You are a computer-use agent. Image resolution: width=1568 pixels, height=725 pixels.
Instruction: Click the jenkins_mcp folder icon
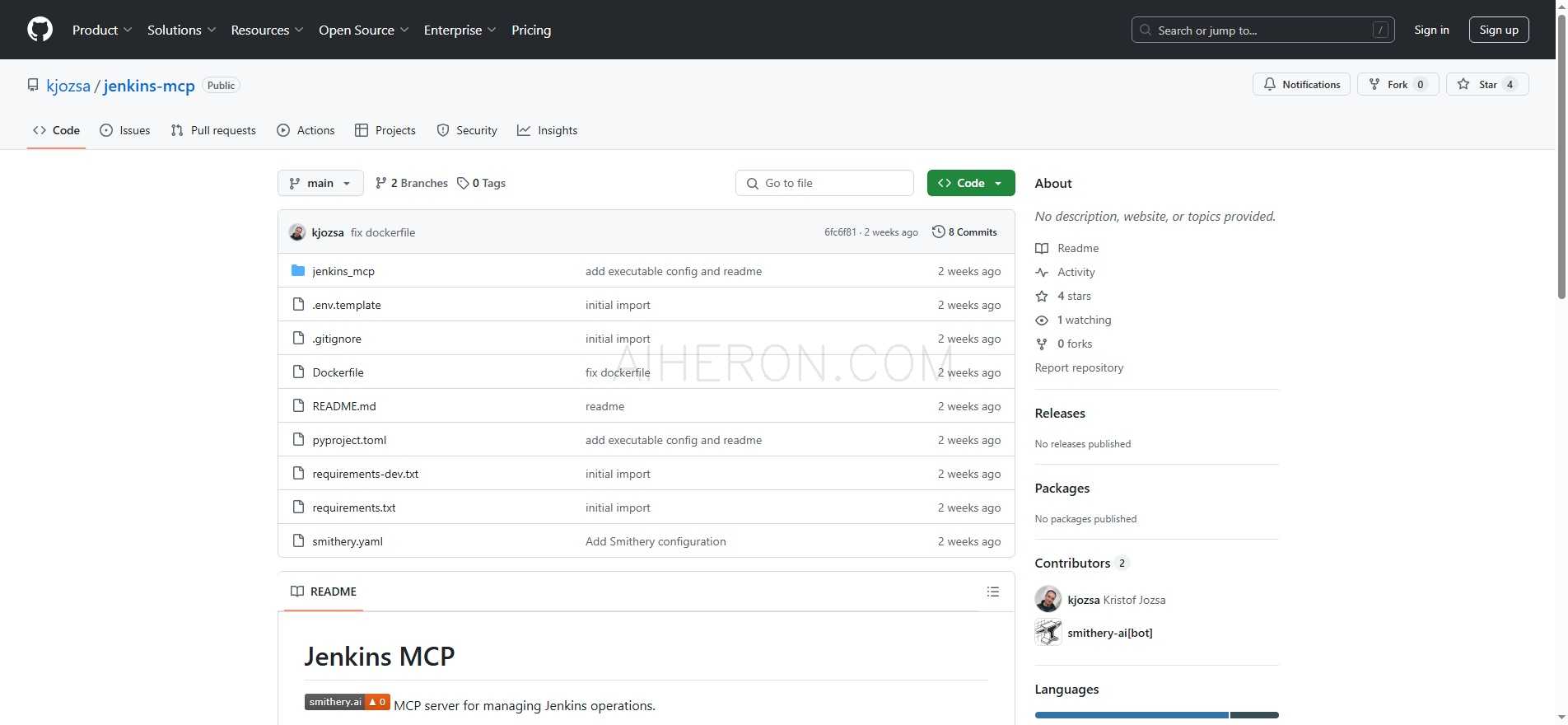298,270
